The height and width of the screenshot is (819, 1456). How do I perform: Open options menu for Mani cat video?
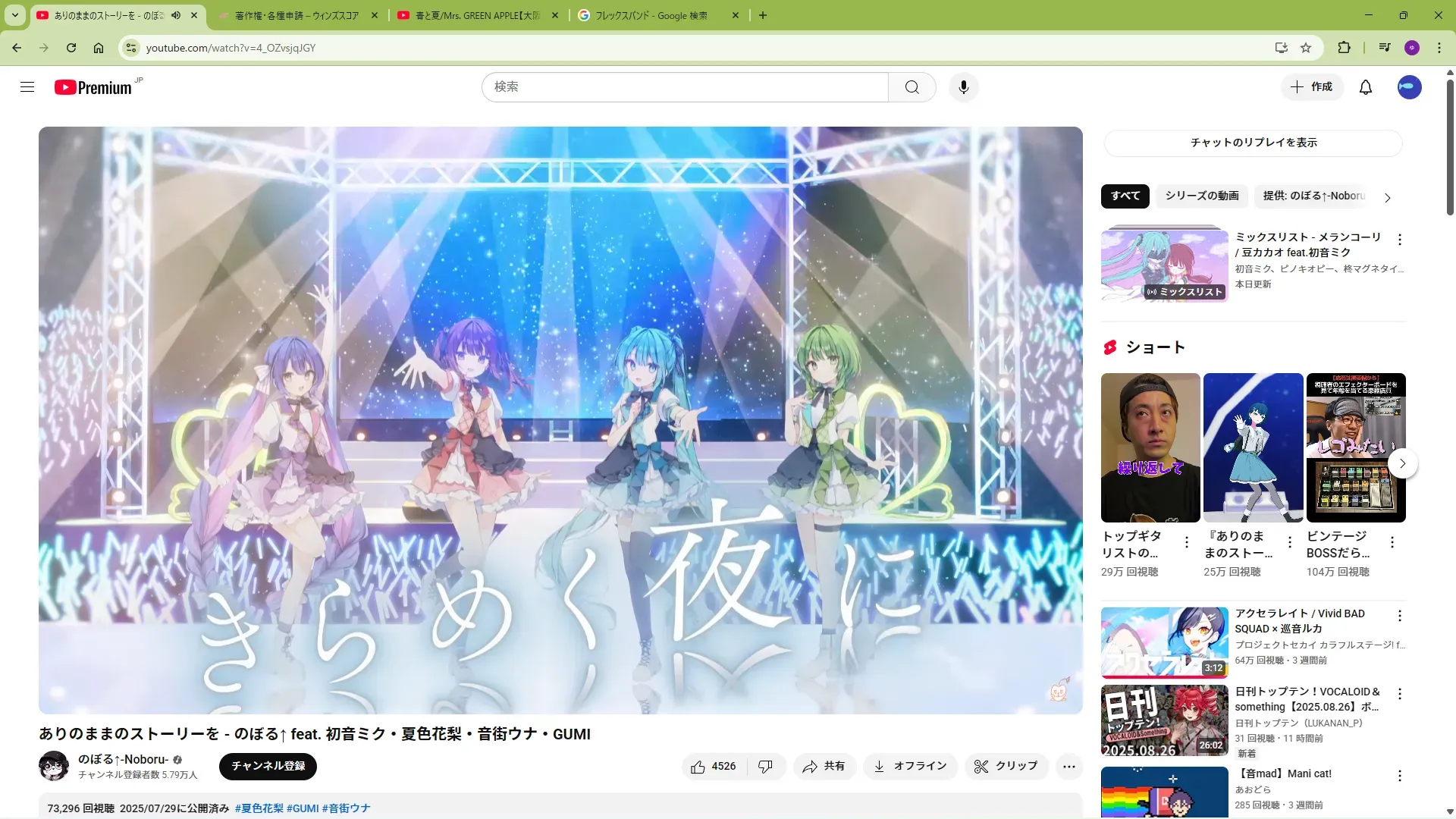(x=1400, y=776)
